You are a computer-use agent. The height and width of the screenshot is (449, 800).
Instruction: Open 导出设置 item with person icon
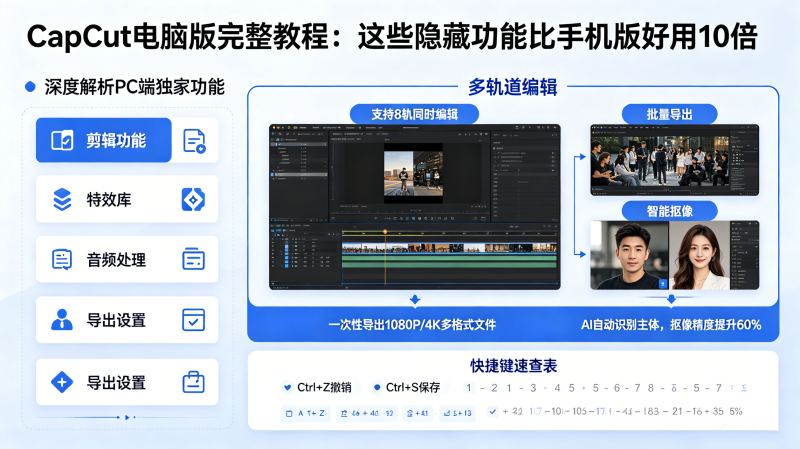pyautogui.click(x=127, y=320)
